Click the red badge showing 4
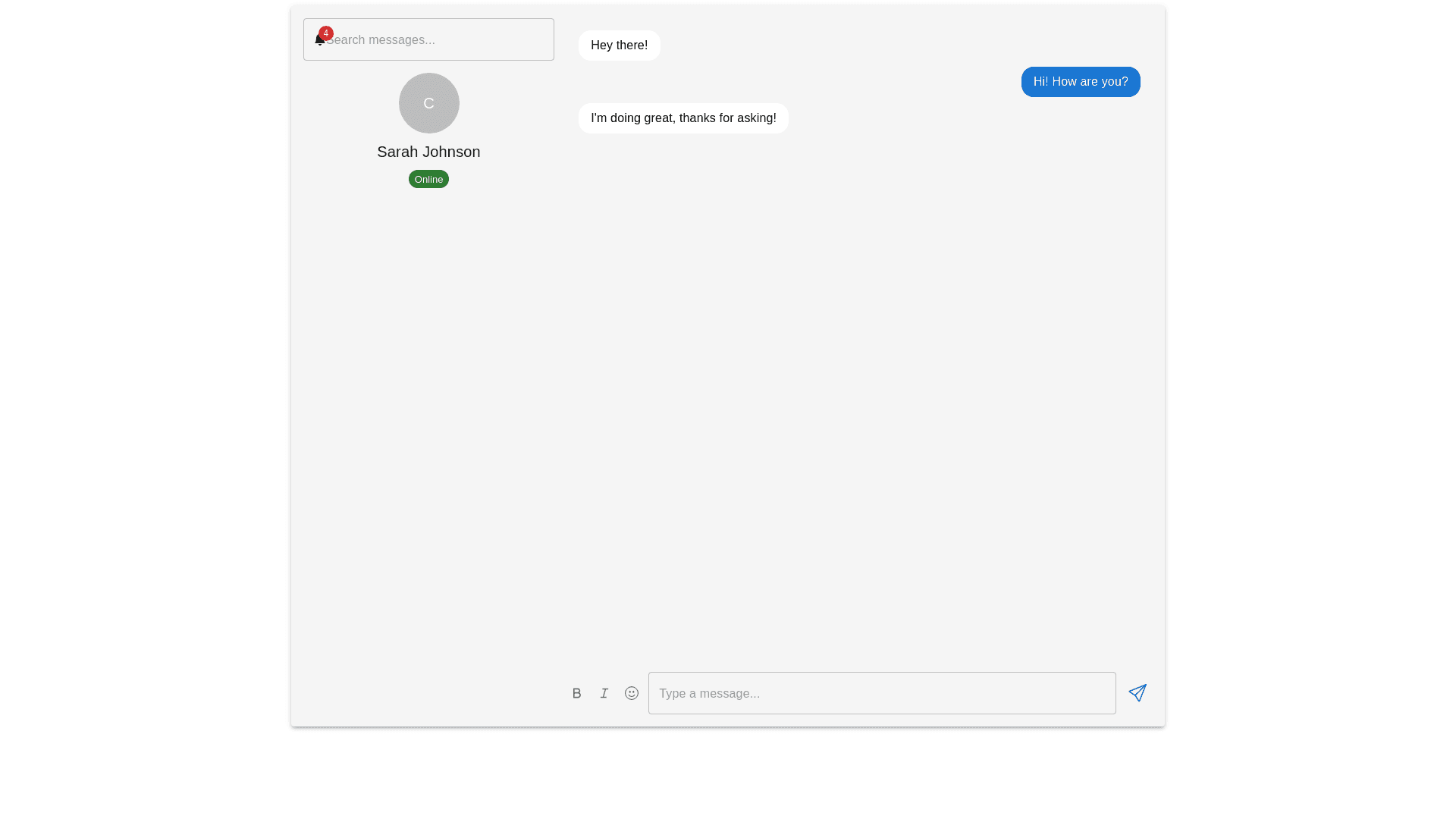This screenshot has height=819, width=1456. tap(326, 33)
